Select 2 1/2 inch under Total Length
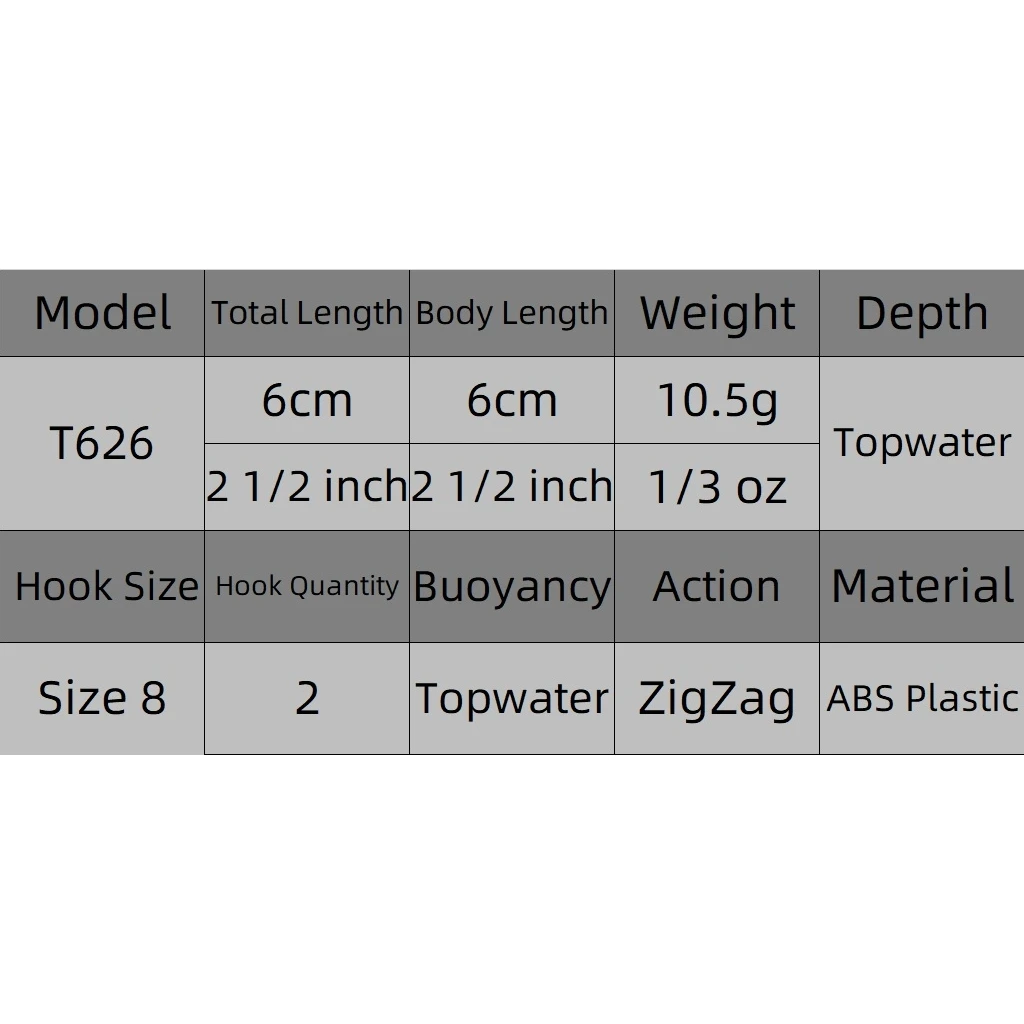 click(x=307, y=487)
